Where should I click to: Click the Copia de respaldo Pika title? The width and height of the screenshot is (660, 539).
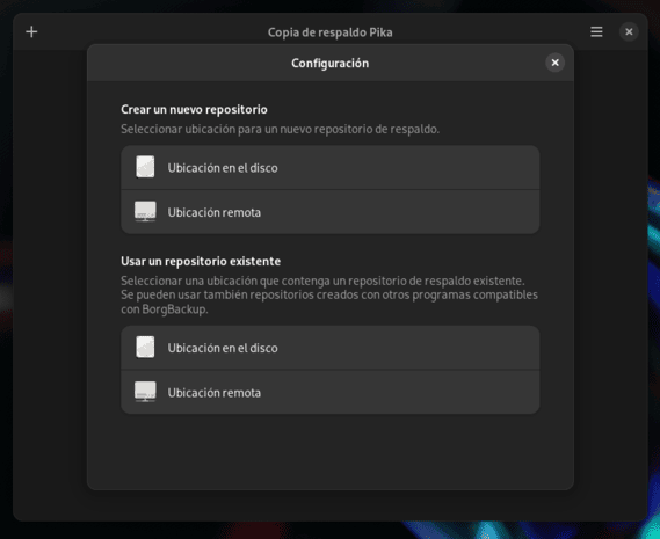pyautogui.click(x=330, y=32)
